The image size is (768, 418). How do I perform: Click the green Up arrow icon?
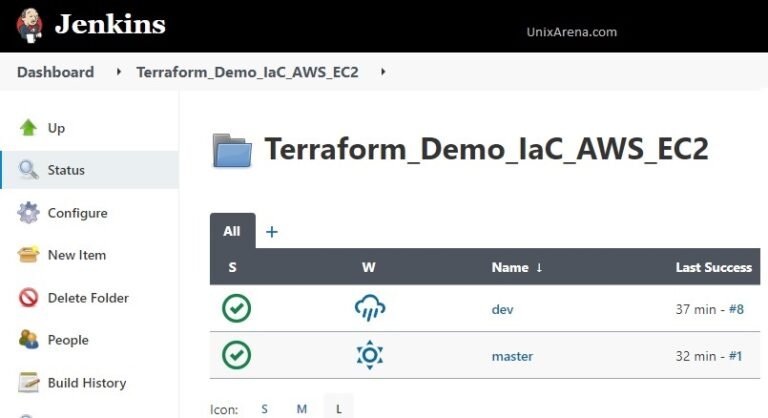pos(29,128)
